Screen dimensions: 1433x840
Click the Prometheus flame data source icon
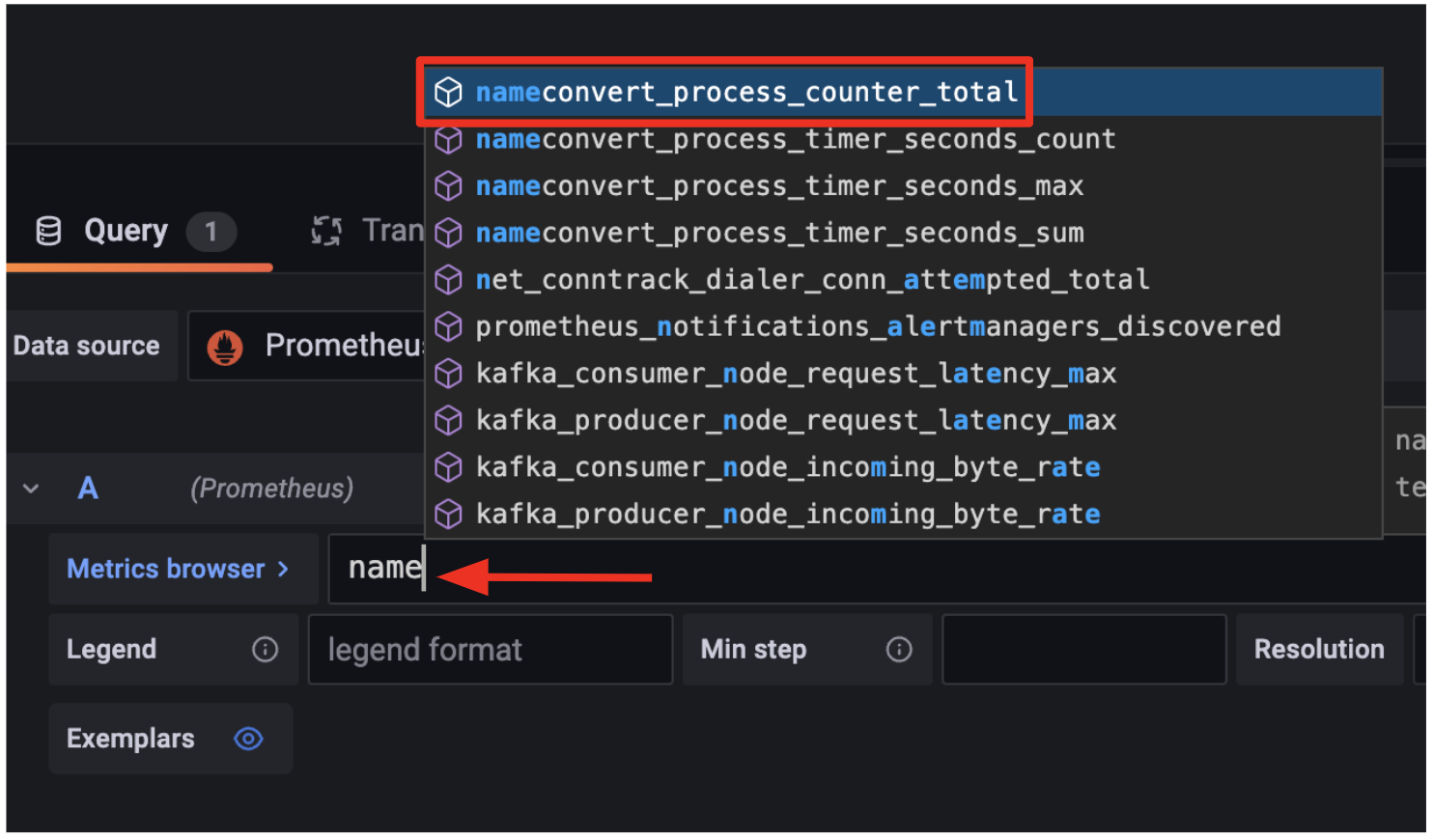pos(225,347)
